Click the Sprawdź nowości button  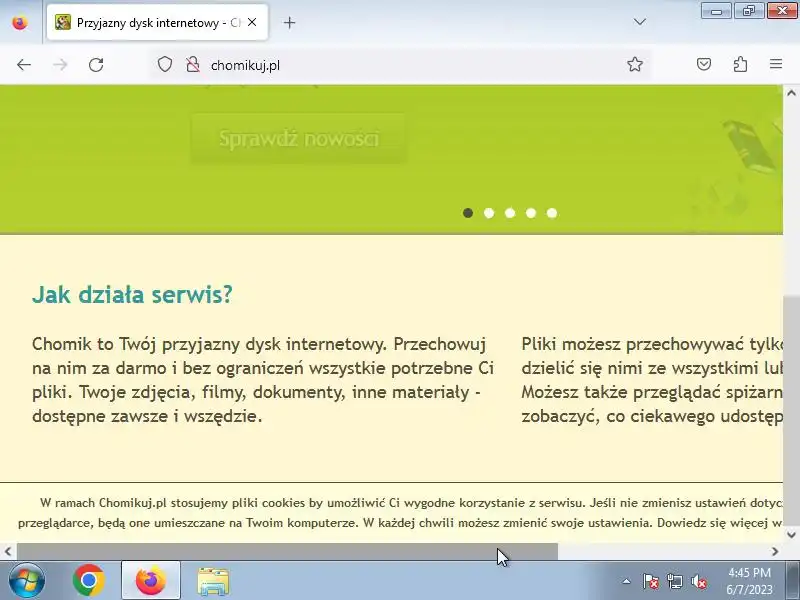pos(298,139)
